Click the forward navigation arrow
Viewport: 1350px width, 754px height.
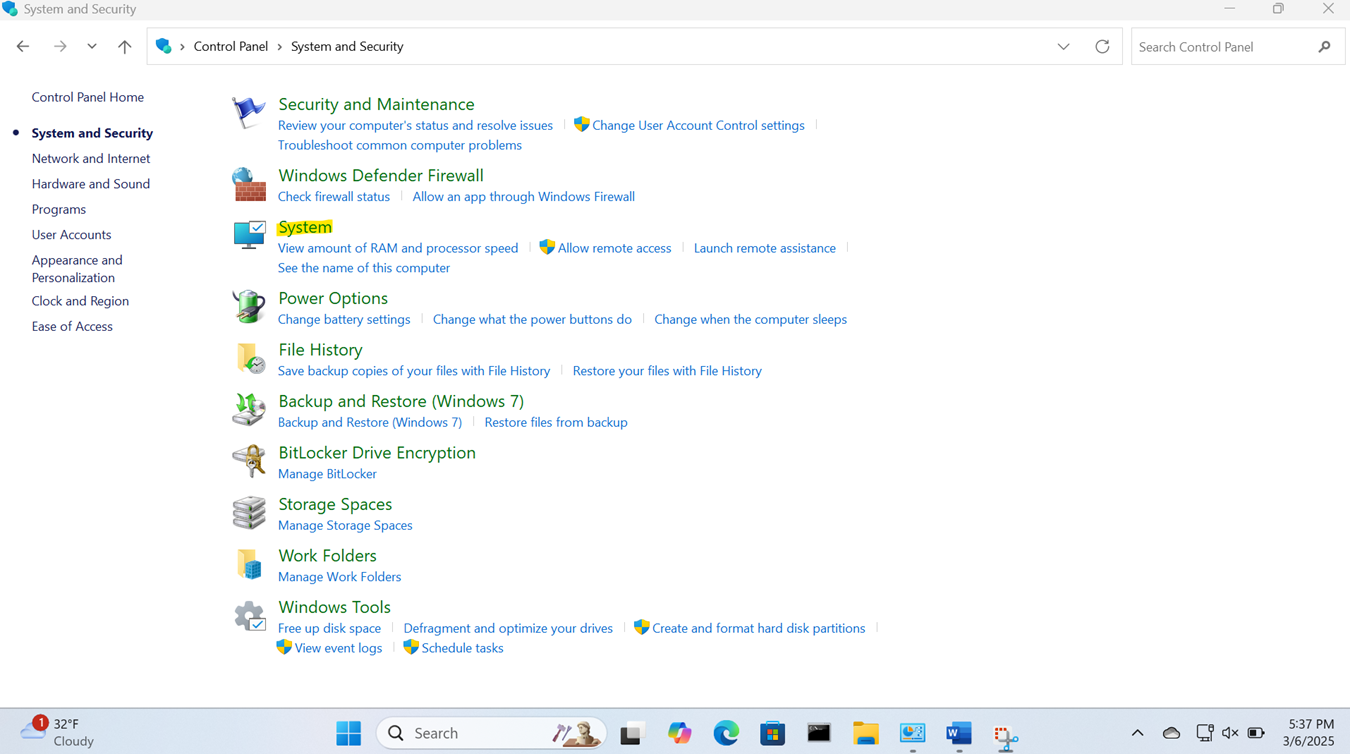[60, 47]
